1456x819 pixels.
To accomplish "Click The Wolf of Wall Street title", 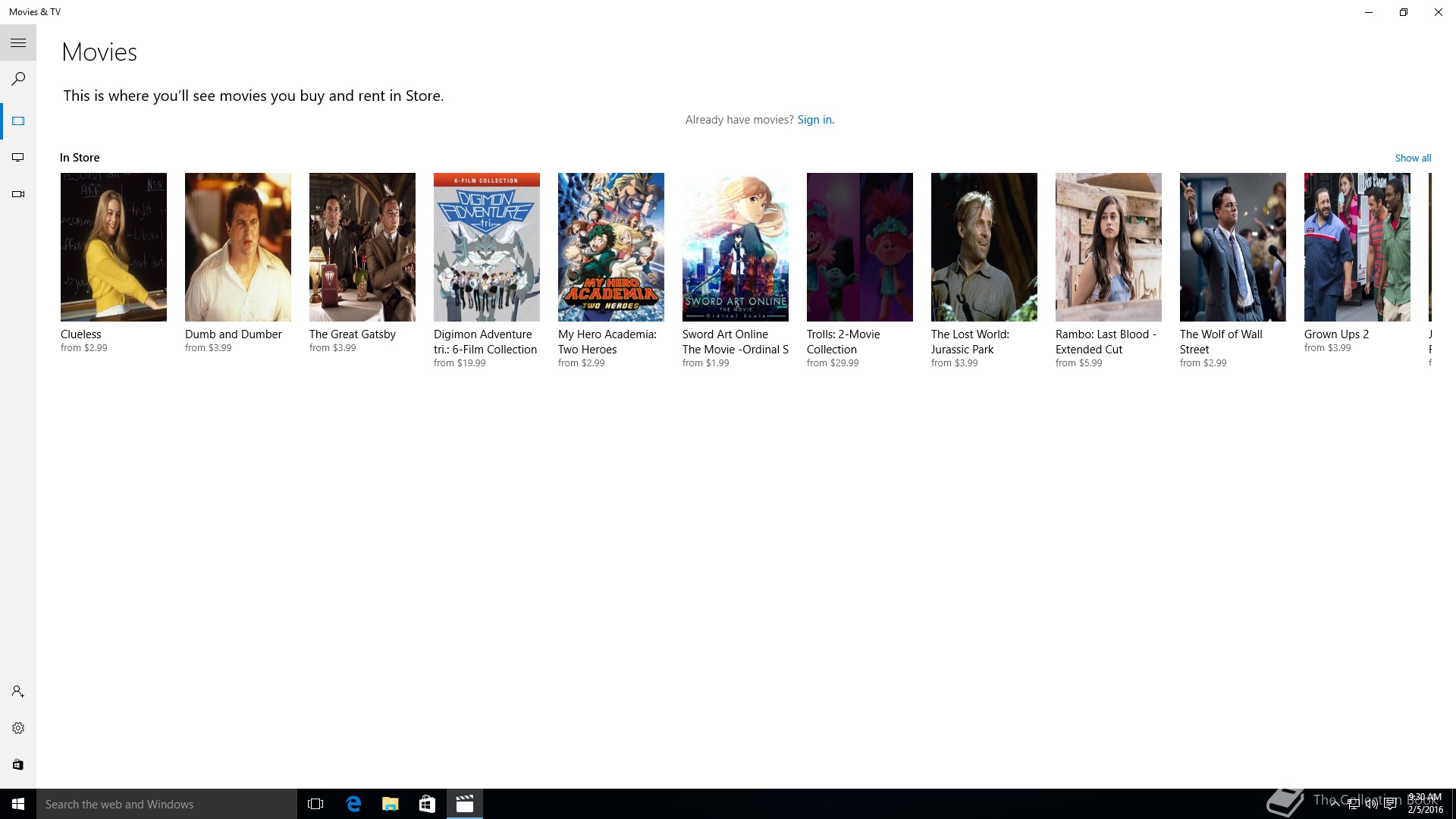I will [1221, 342].
